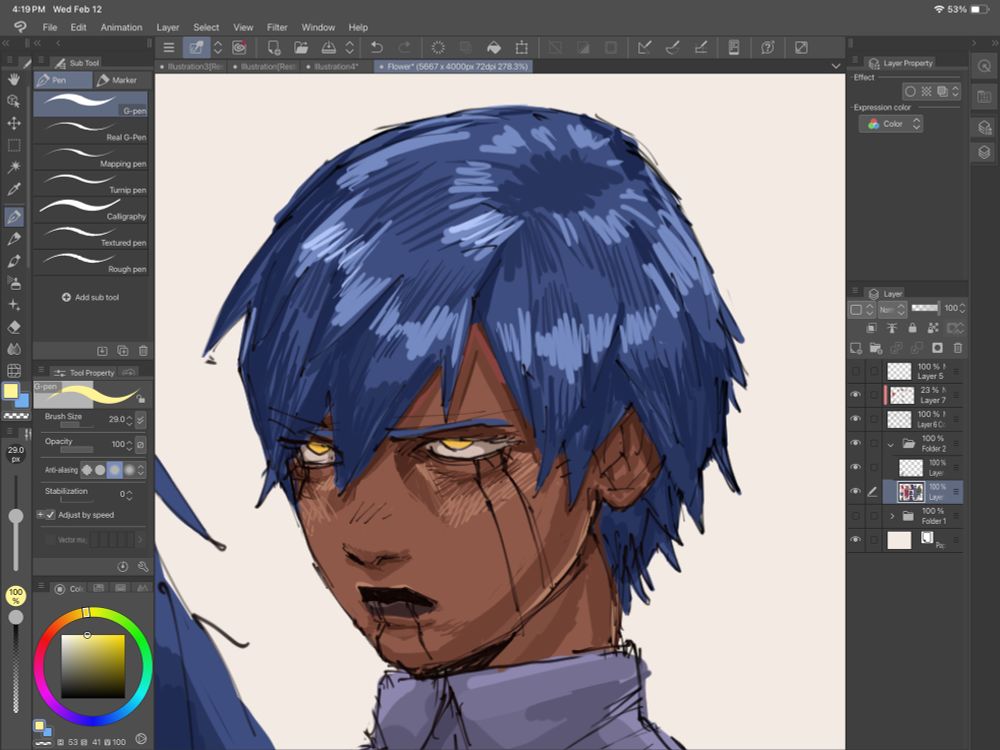Select the Auto select magic wand tool
1000x750 pixels.
pos(14,167)
